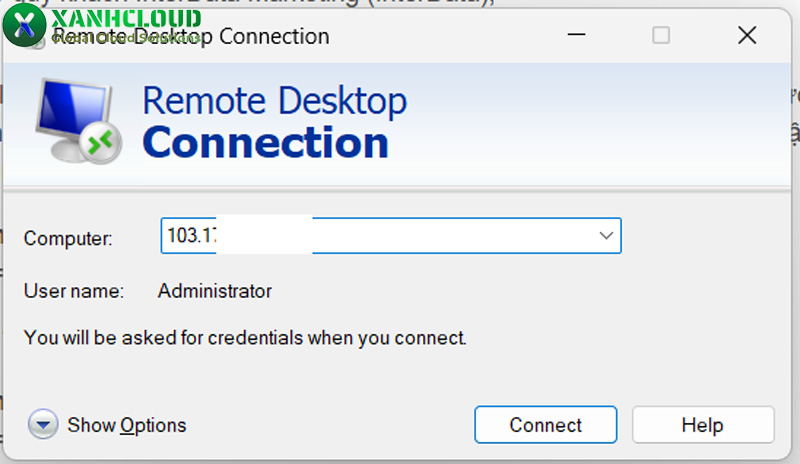This screenshot has height=464, width=800.
Task: Click the Administrator user name text
Action: coord(215,292)
